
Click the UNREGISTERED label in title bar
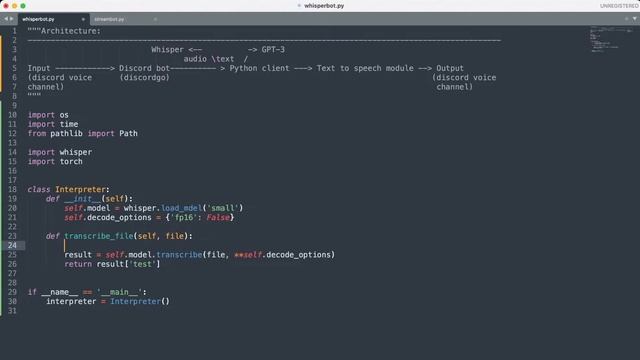point(619,6)
